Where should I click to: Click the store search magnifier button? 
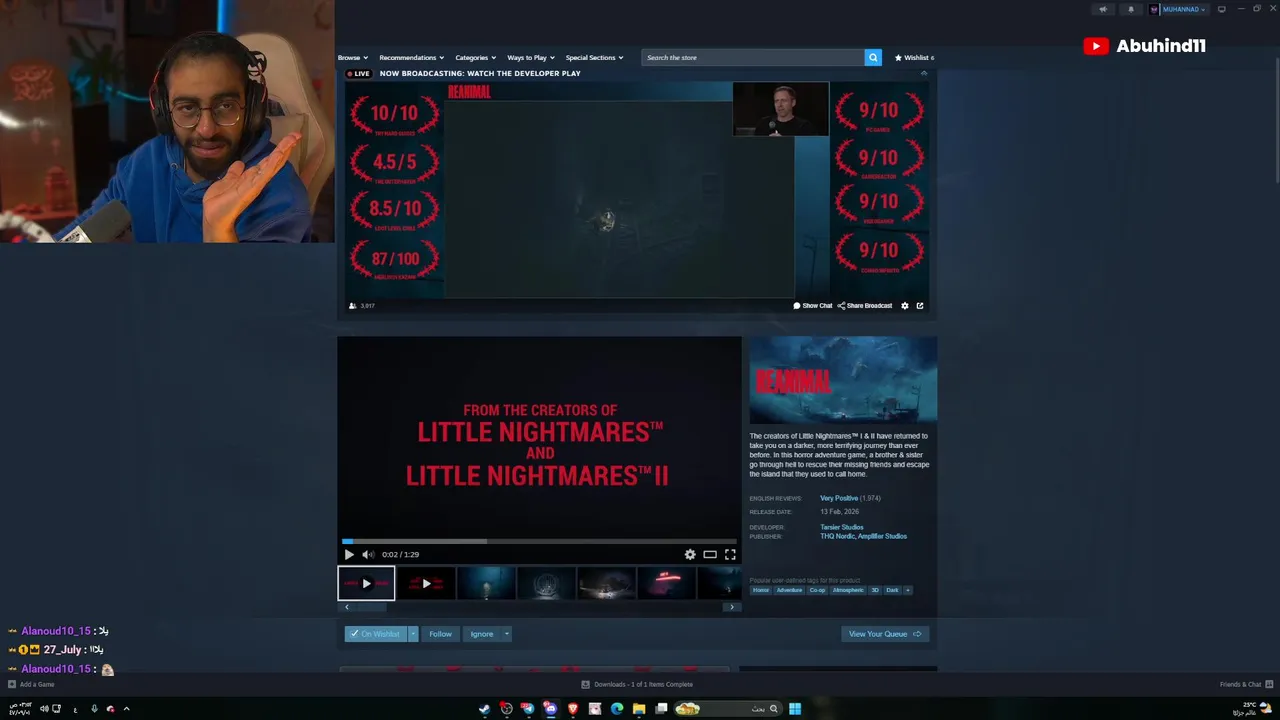[873, 58]
